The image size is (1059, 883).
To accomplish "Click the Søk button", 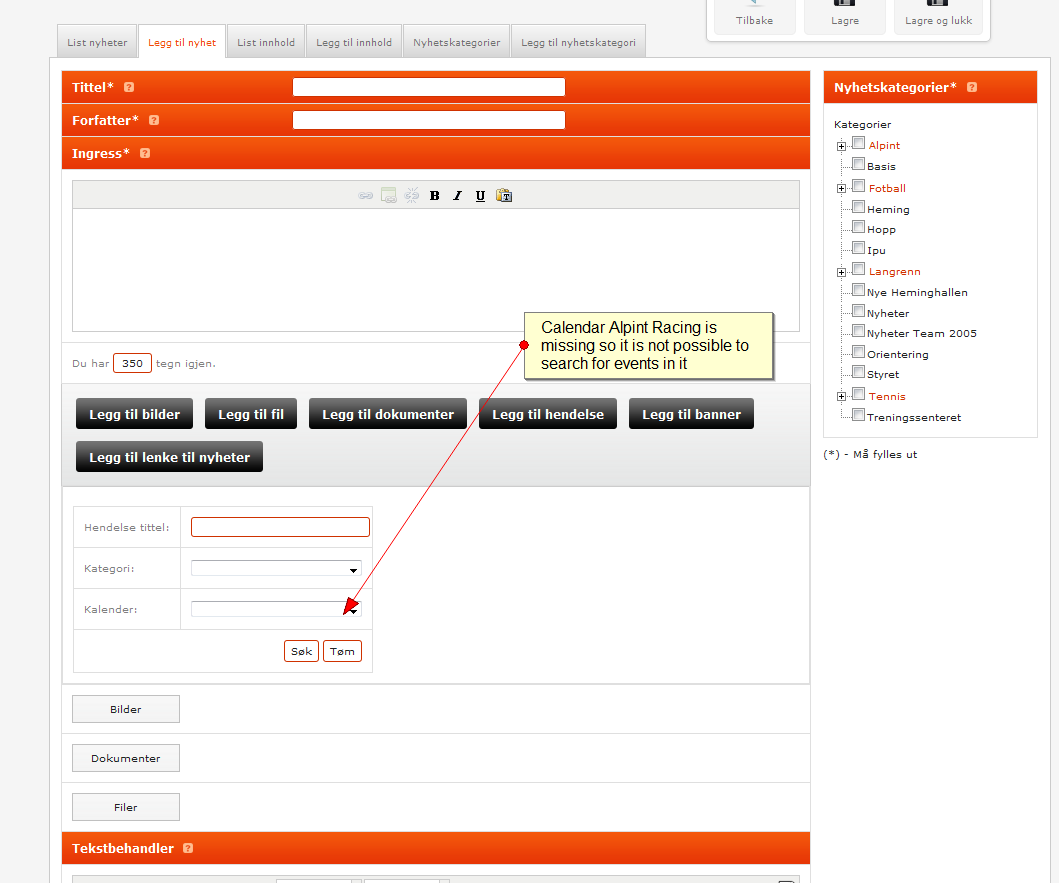I will [301, 651].
